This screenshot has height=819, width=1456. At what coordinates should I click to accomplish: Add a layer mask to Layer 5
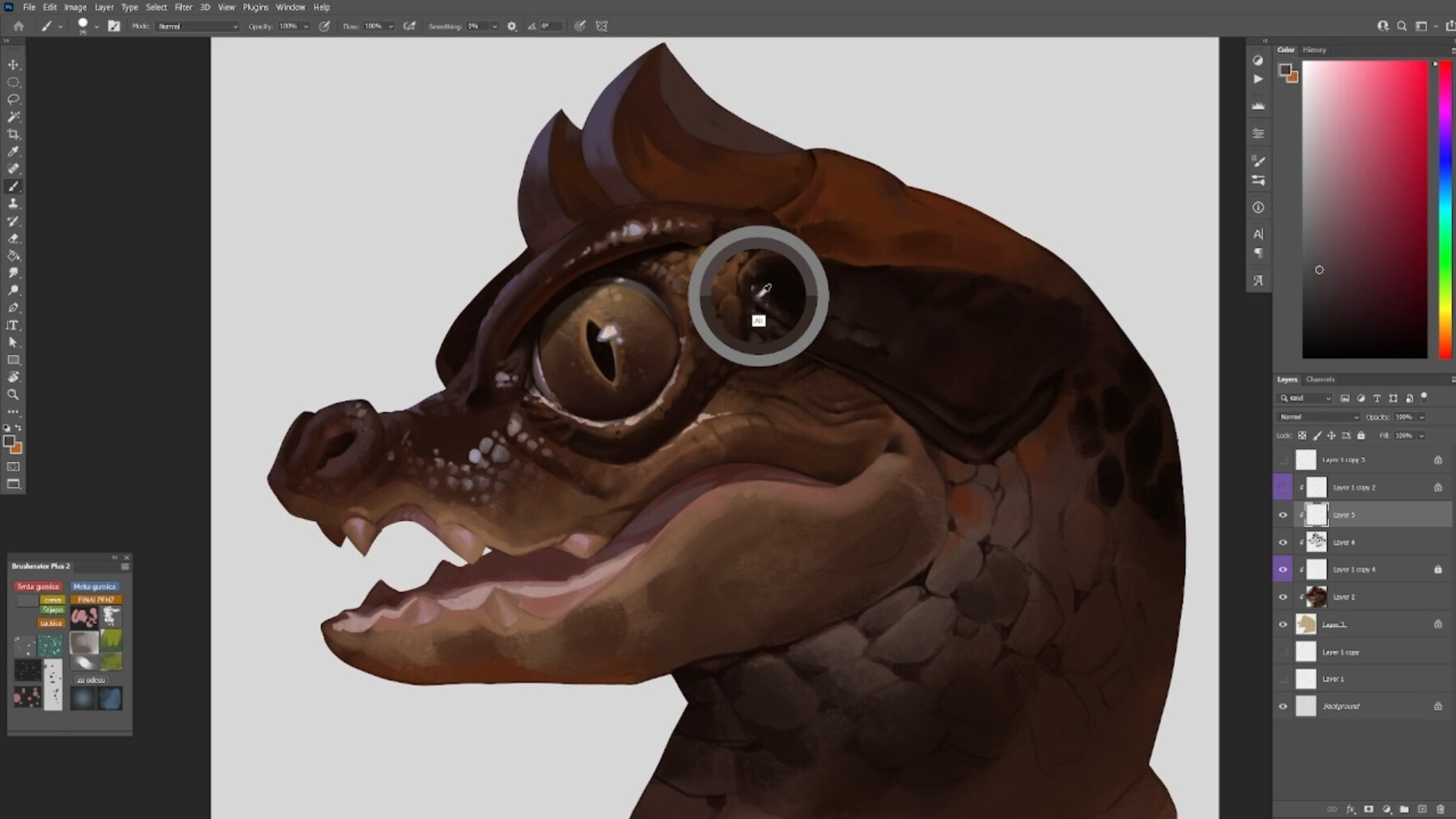tap(1368, 808)
